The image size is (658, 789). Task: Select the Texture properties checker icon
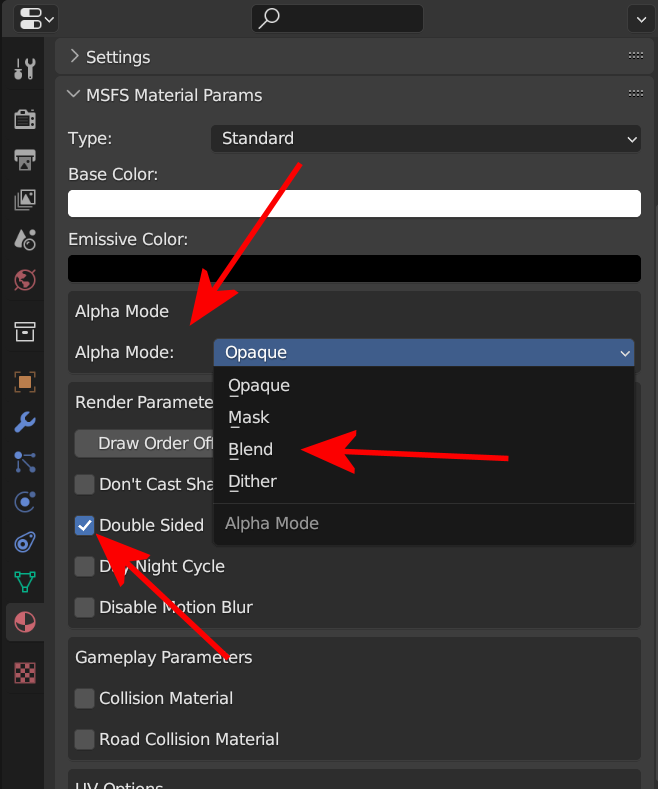point(25,673)
